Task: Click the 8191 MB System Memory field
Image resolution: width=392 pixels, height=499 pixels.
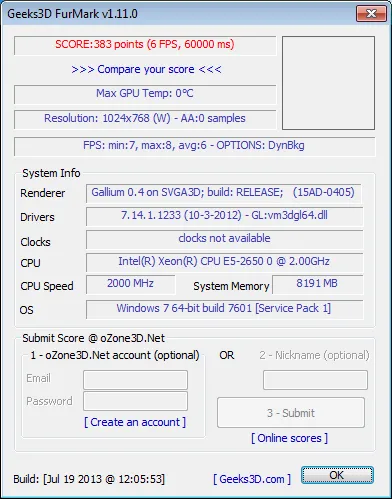Action: (x=317, y=284)
